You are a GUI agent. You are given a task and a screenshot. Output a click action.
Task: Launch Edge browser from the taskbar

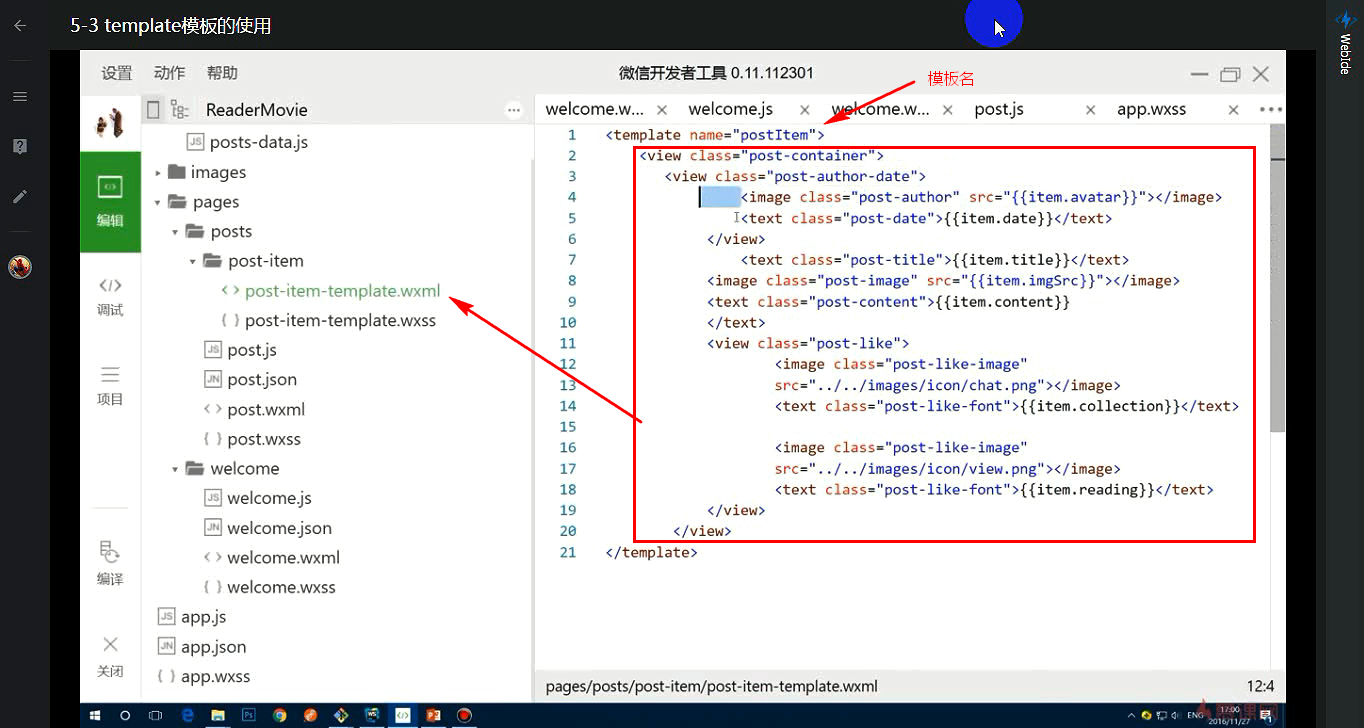point(187,716)
